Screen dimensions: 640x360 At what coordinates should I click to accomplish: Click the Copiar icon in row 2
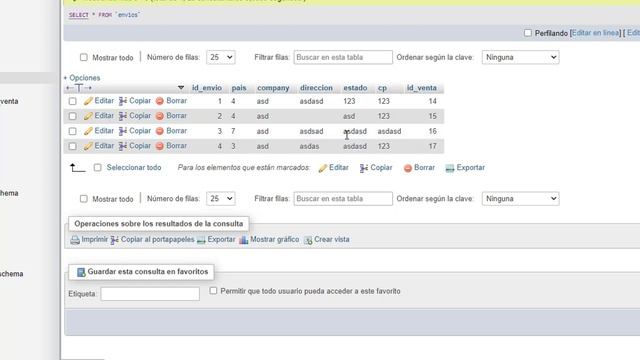click(123, 116)
